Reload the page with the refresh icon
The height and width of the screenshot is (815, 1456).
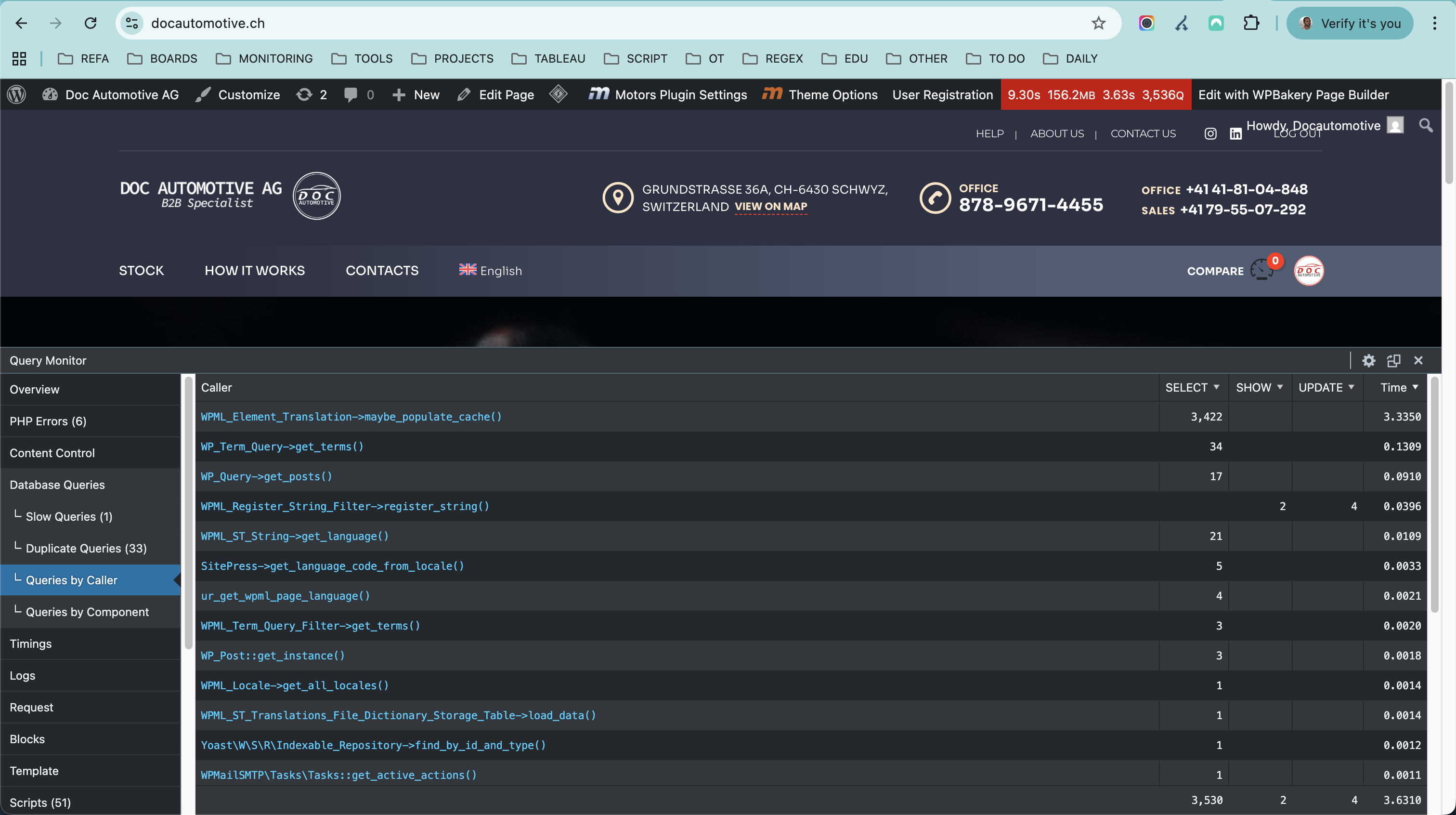(x=91, y=23)
